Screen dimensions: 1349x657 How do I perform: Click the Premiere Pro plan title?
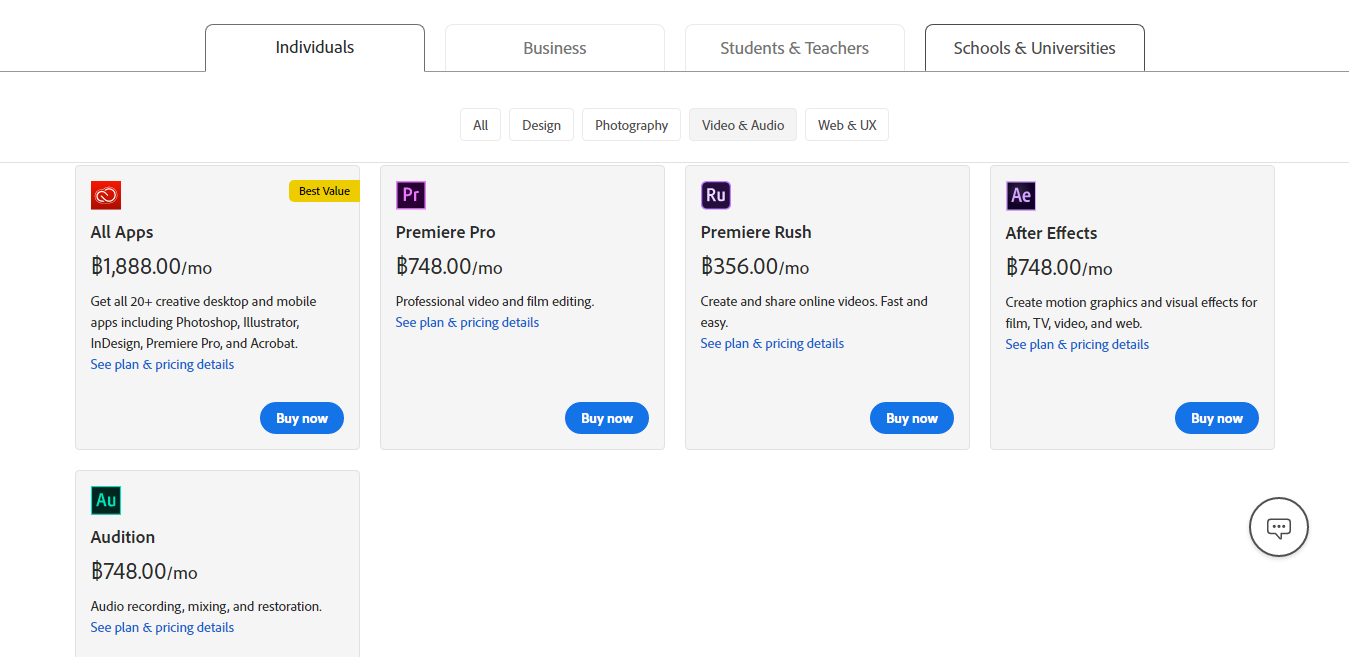(x=446, y=232)
